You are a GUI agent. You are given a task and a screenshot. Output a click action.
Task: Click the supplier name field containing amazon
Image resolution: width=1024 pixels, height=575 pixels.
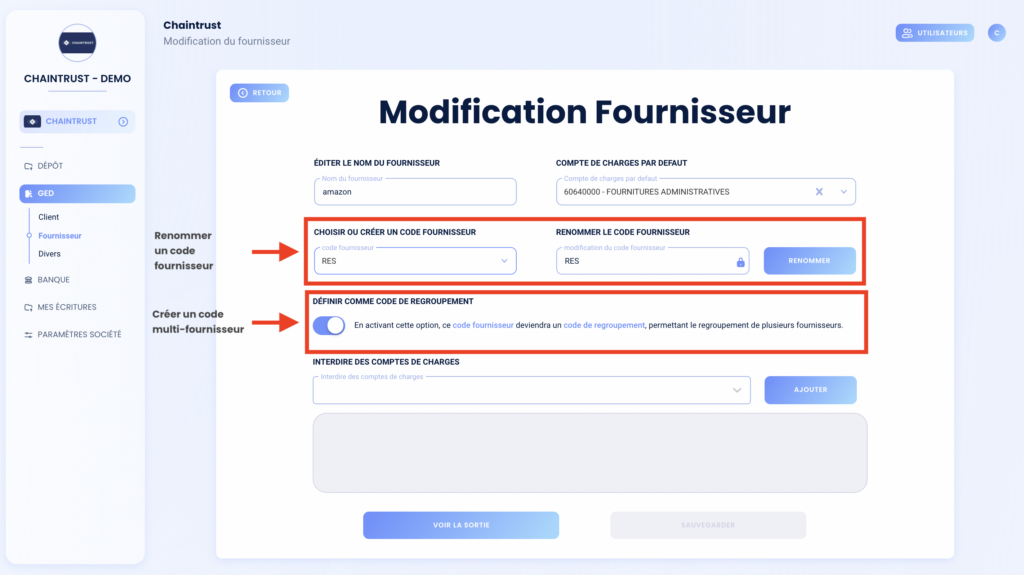pyautogui.click(x=415, y=191)
